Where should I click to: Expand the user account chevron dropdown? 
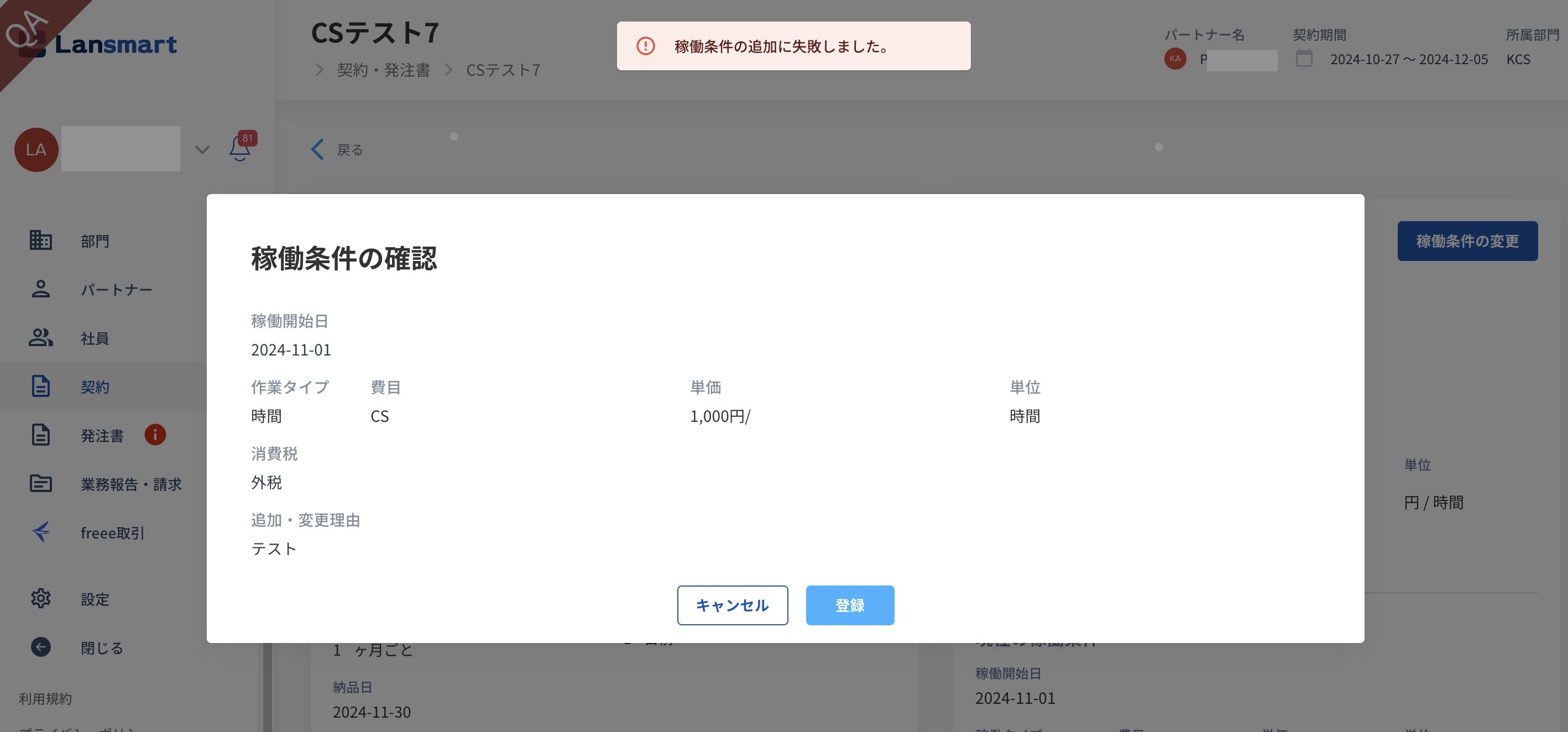(x=202, y=150)
